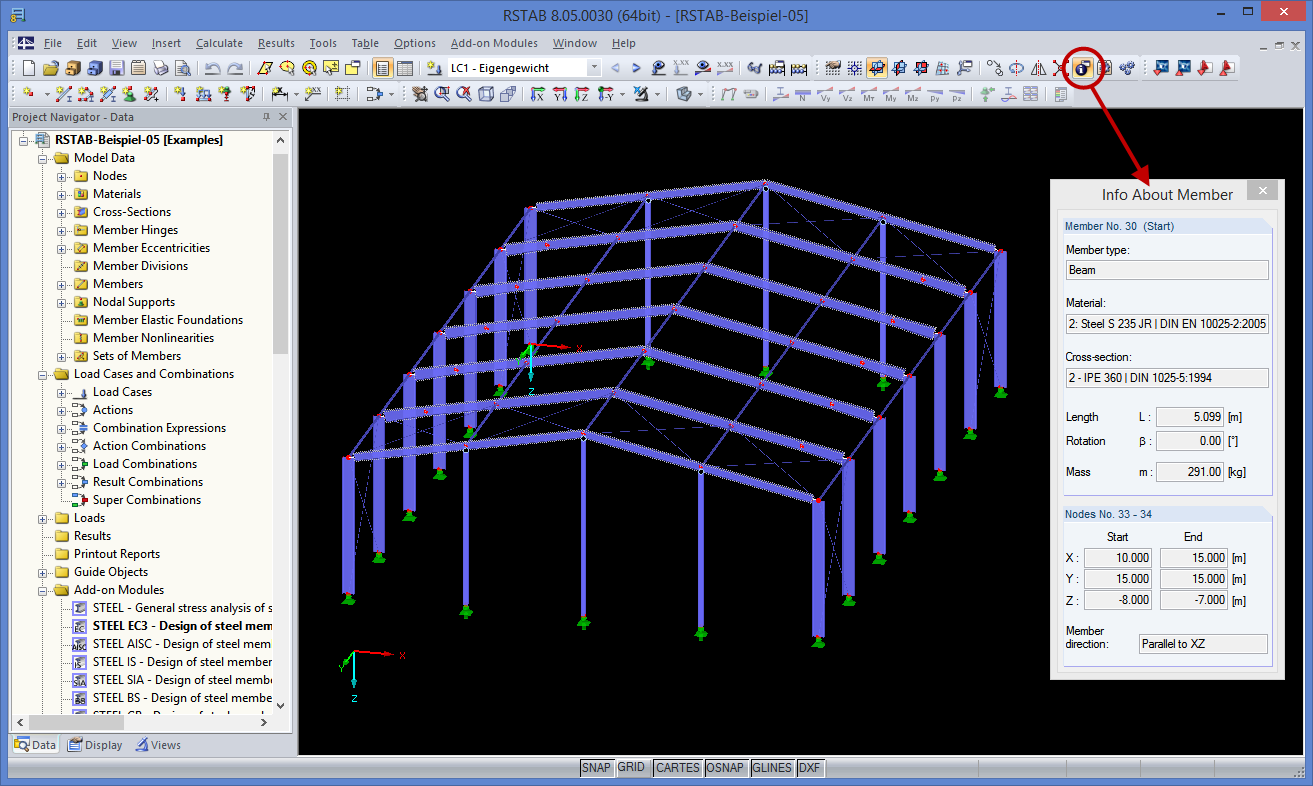Show torsional moment MT diagram icon
This screenshot has height=786, width=1313.
coord(869,94)
